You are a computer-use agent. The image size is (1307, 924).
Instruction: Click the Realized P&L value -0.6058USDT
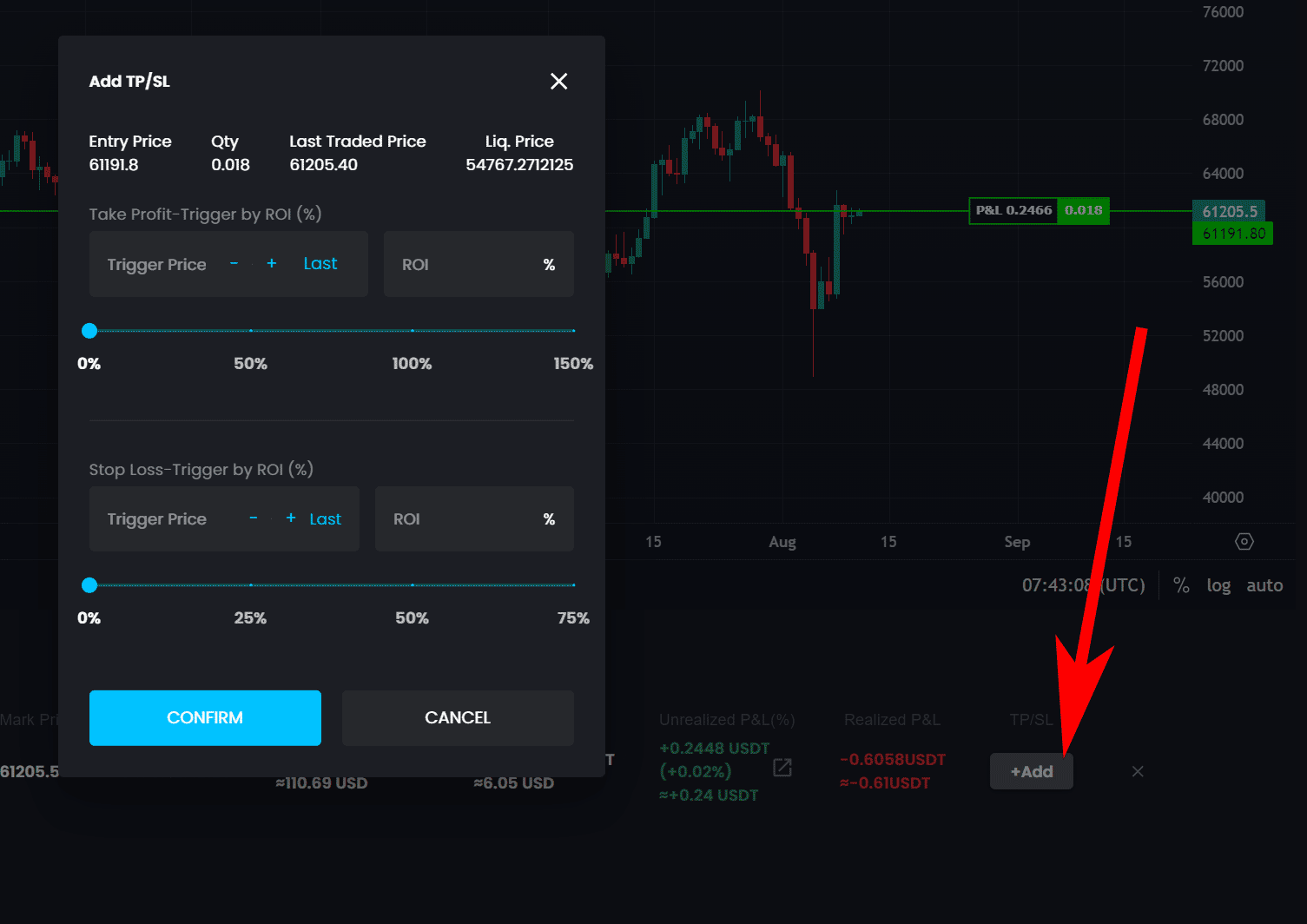(x=893, y=760)
